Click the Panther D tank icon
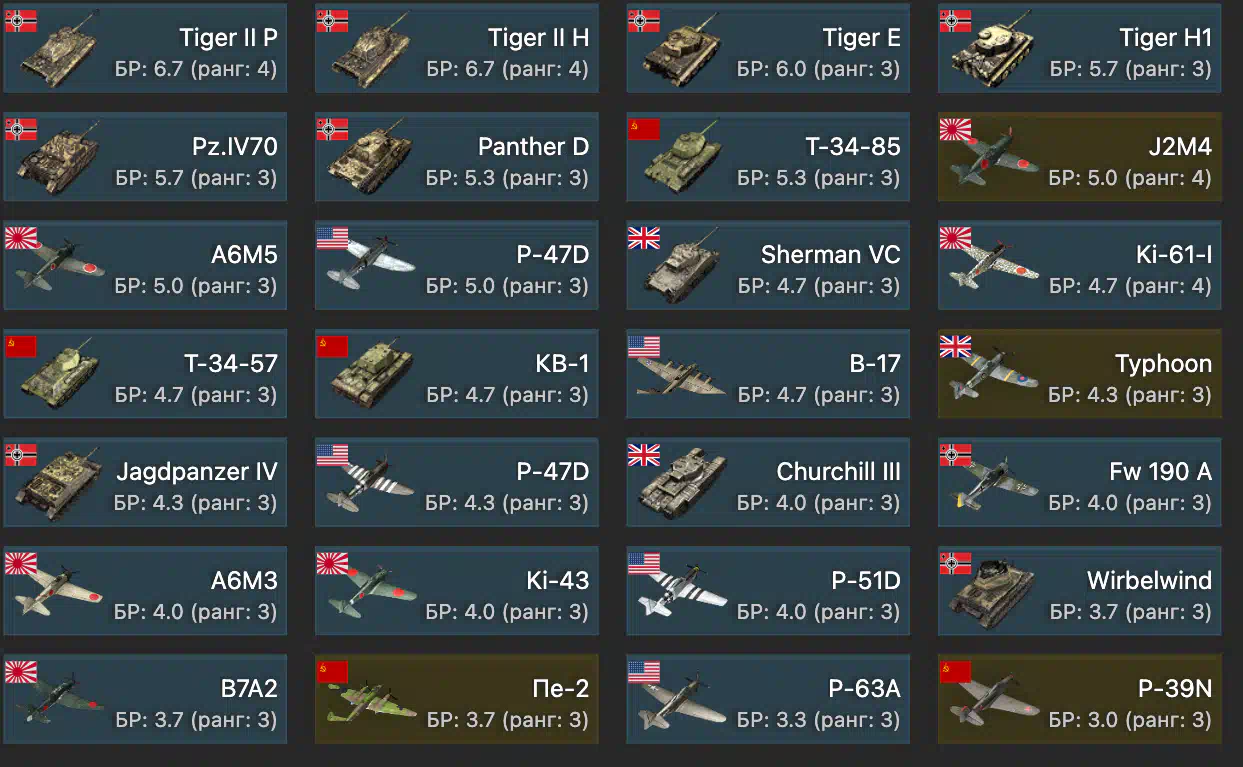1243x767 pixels. [x=372, y=160]
